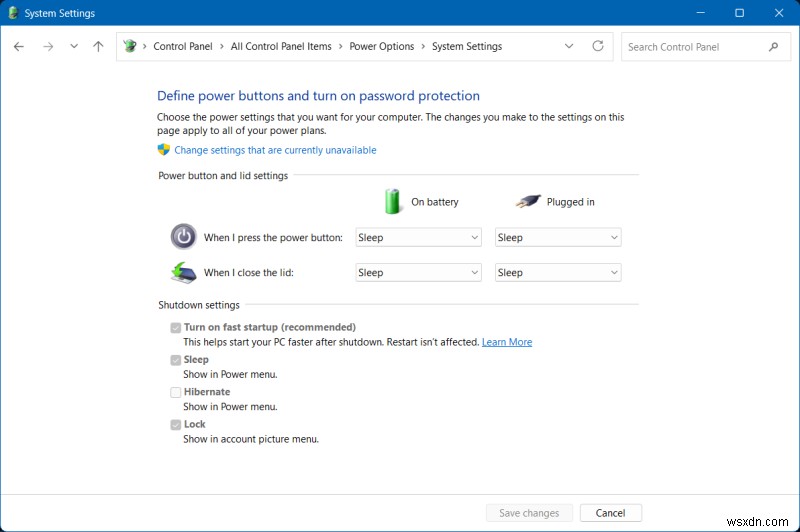The image size is (800, 532).
Task: Click the Power button and lid settings label
Action: pos(223,175)
